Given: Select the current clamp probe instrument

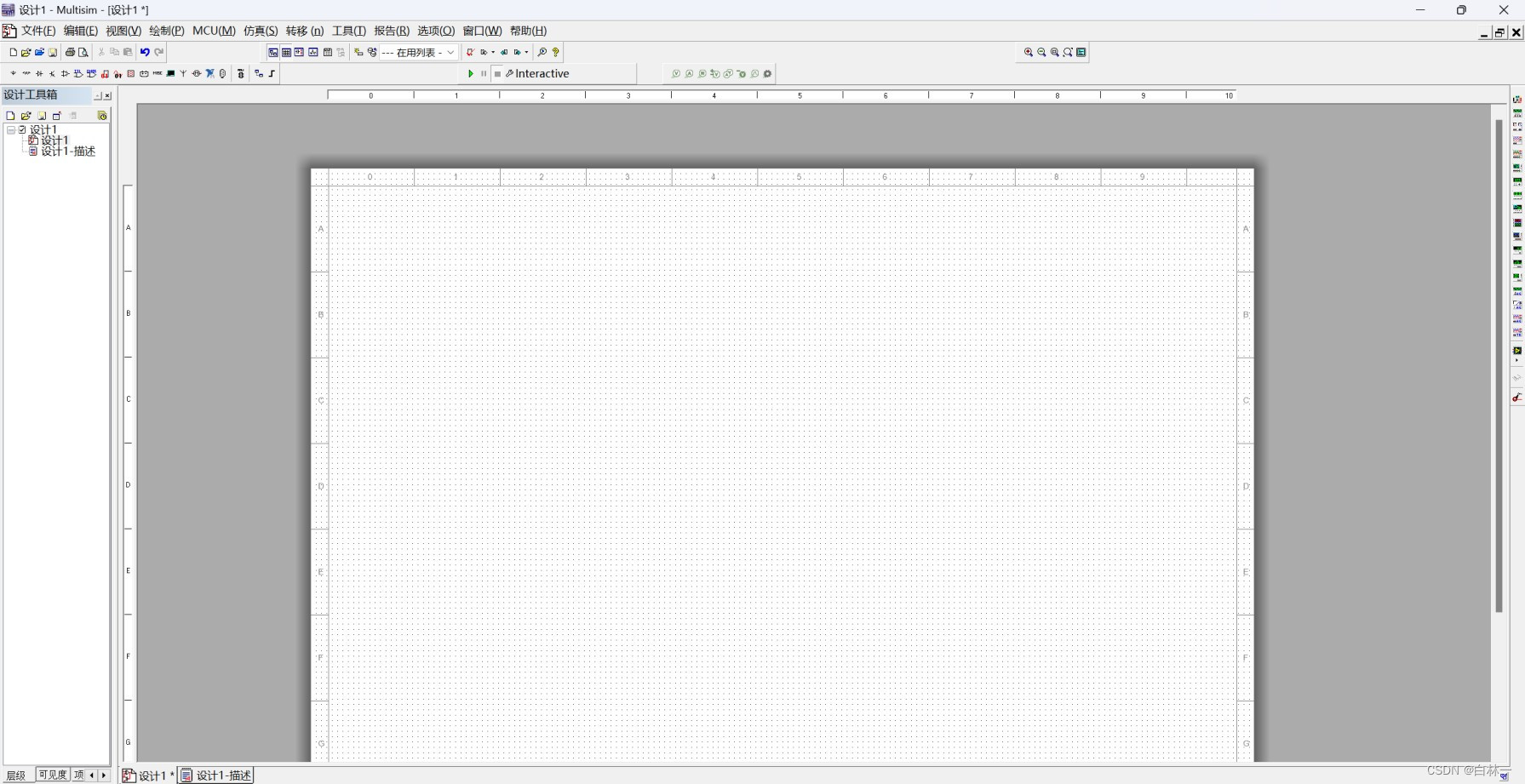Looking at the screenshot, I should (x=1517, y=398).
